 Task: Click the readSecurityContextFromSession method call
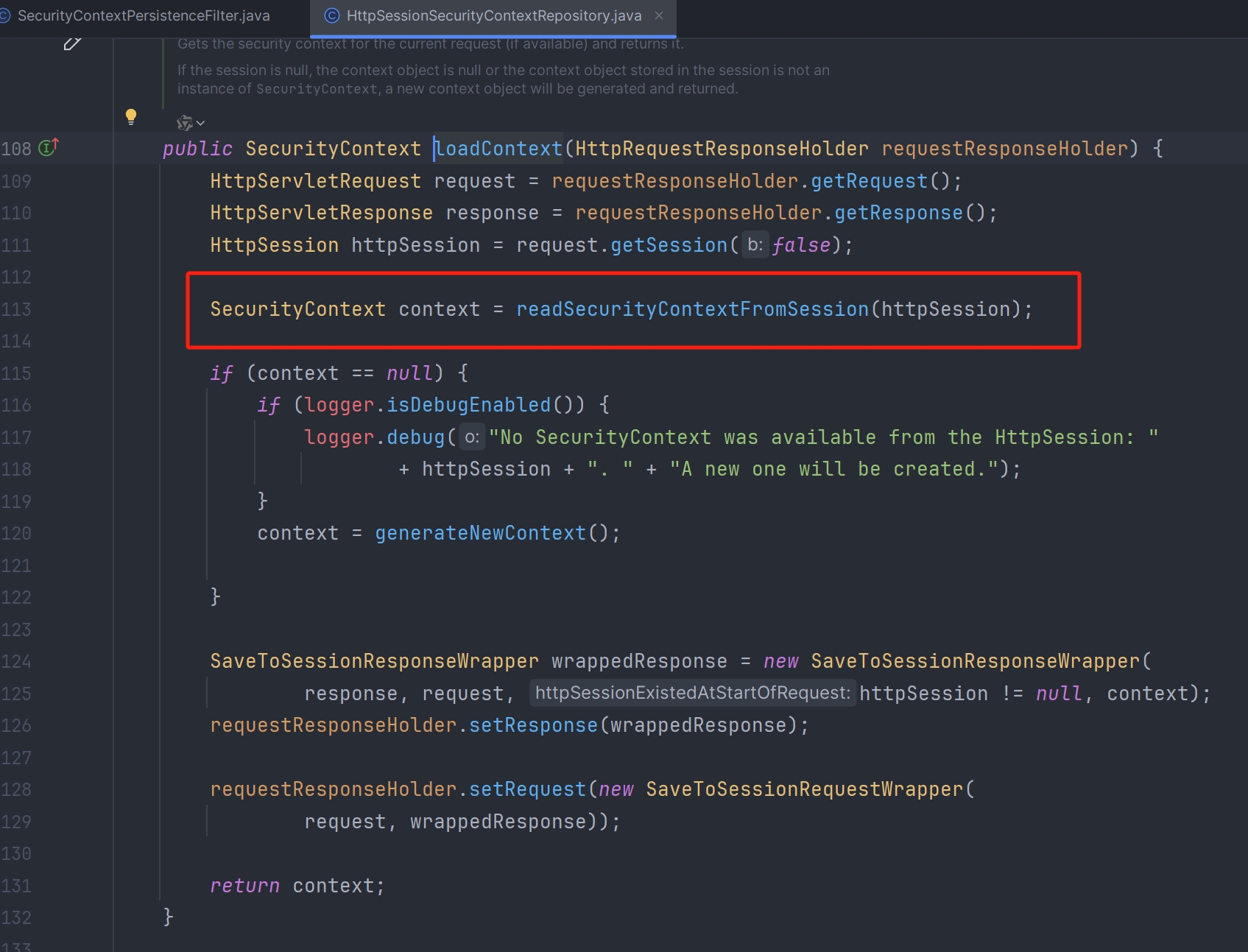pos(692,309)
